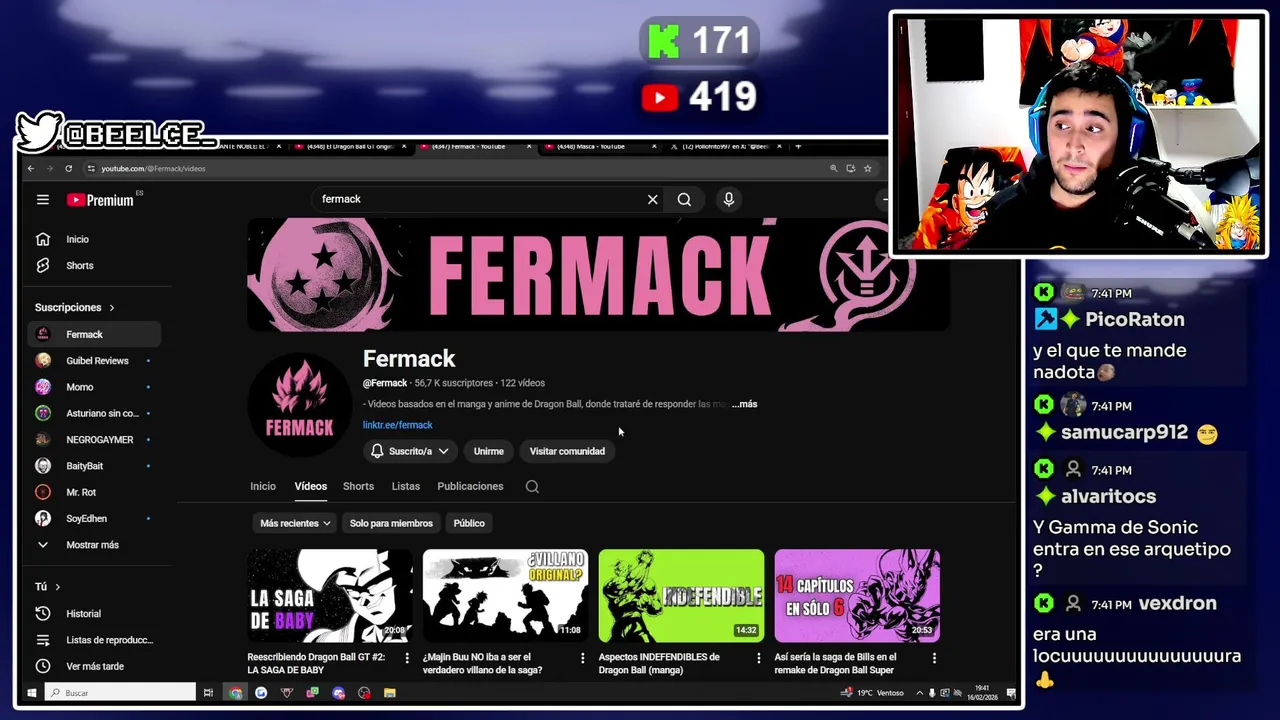
Task: Click the Unirme button
Action: [x=488, y=451]
